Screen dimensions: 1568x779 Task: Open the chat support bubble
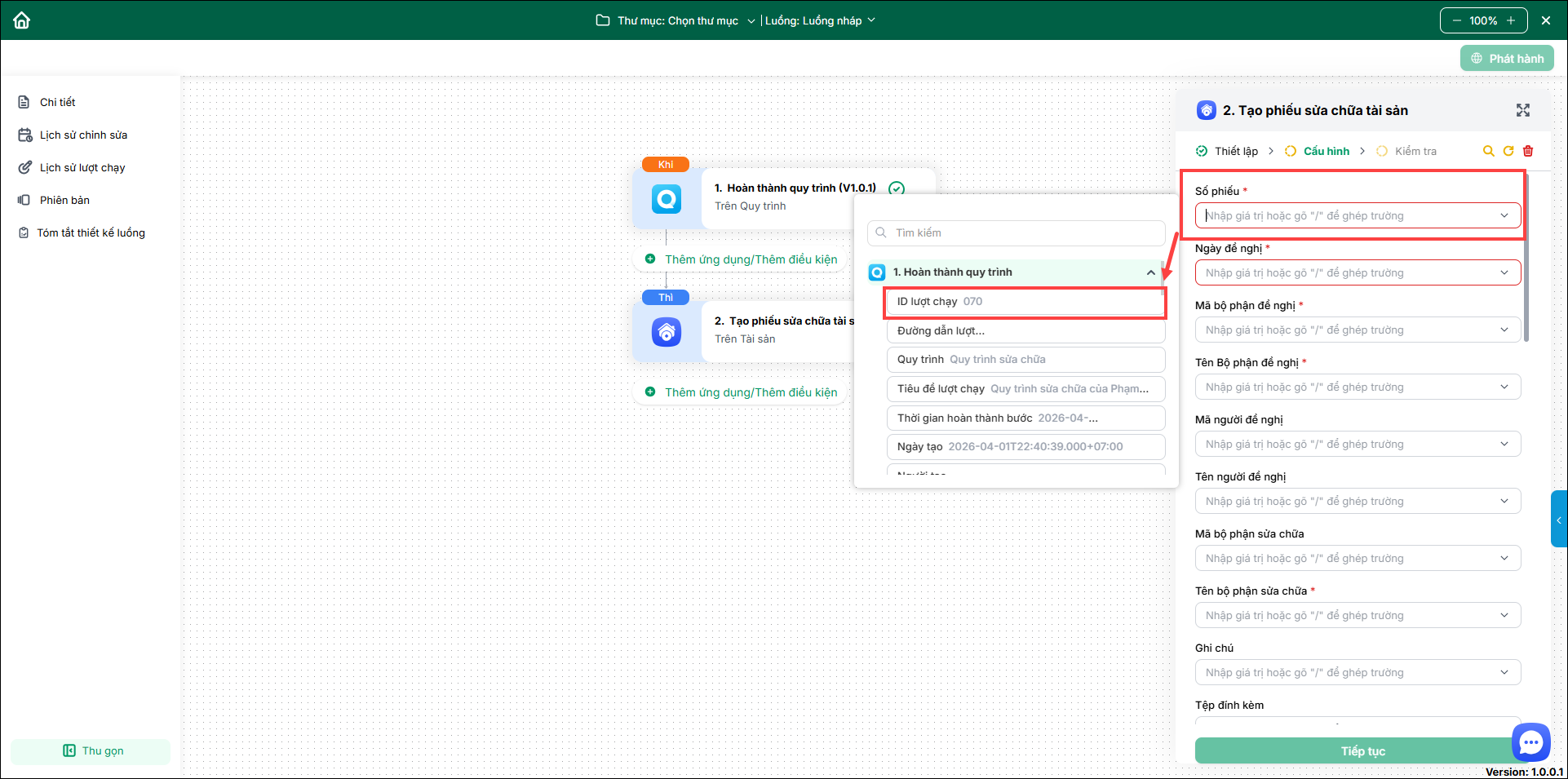point(1530,742)
